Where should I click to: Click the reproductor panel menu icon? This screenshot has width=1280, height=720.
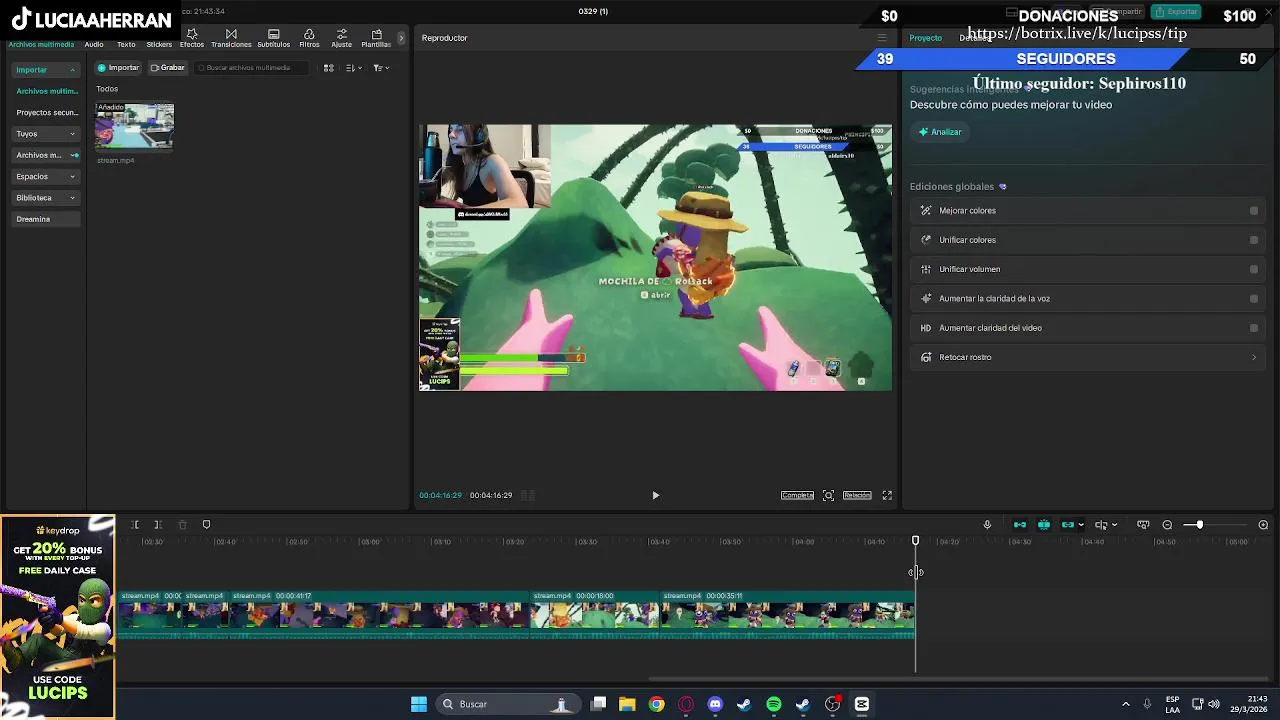(x=881, y=38)
